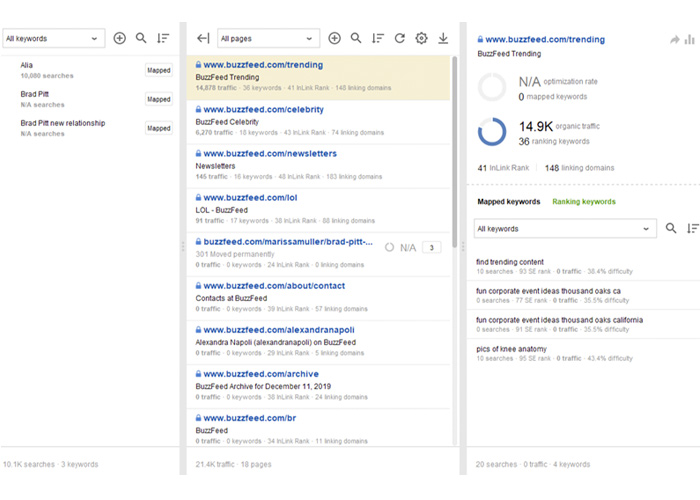Click N/A optimization circle on brad-pitt row
Screen dimensions: 700x500
click(389, 247)
